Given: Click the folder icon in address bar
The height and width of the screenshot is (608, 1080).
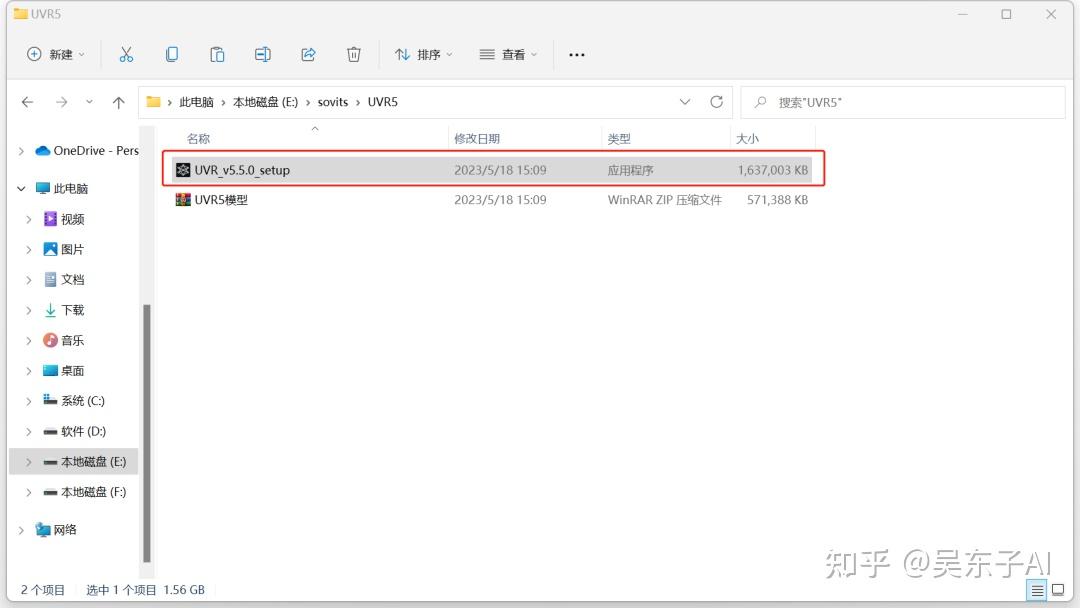Looking at the screenshot, I should point(154,102).
